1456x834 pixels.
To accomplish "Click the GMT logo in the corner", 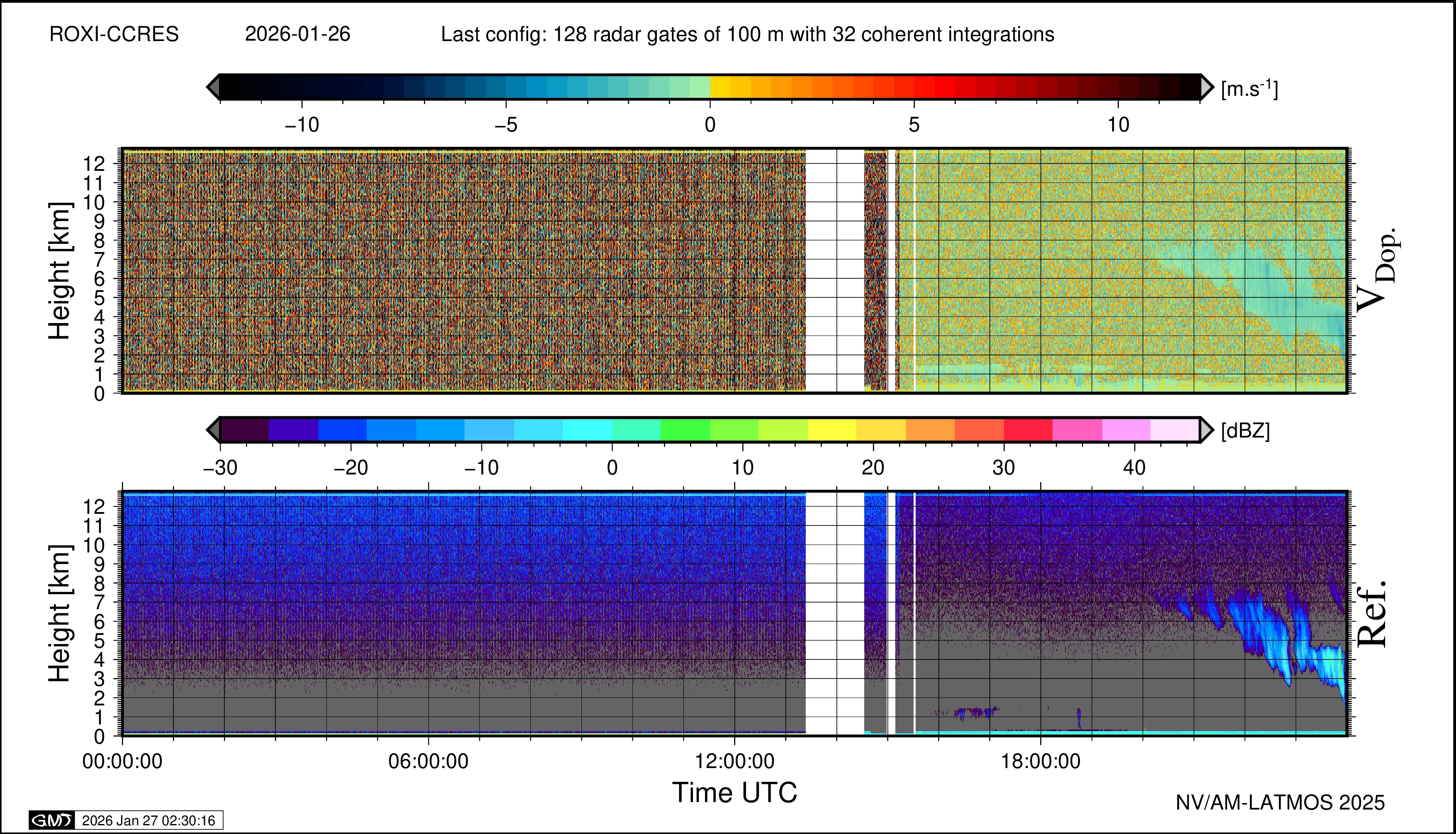I will 51,820.
